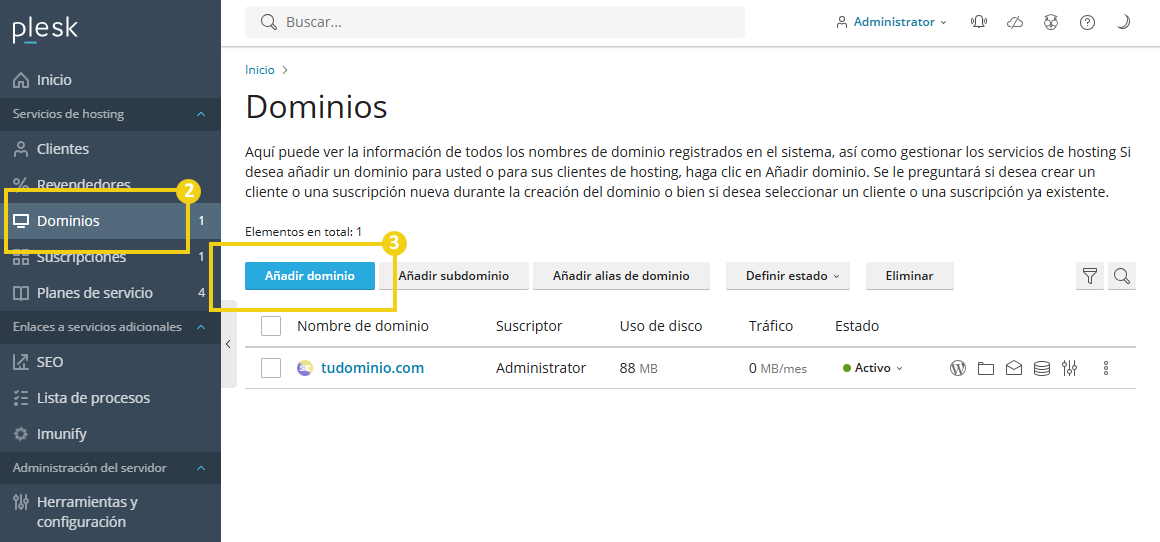Image resolution: width=1160 pixels, height=542 pixels.
Task: Open WordPress icon for tudominio.com
Action: pos(958,367)
